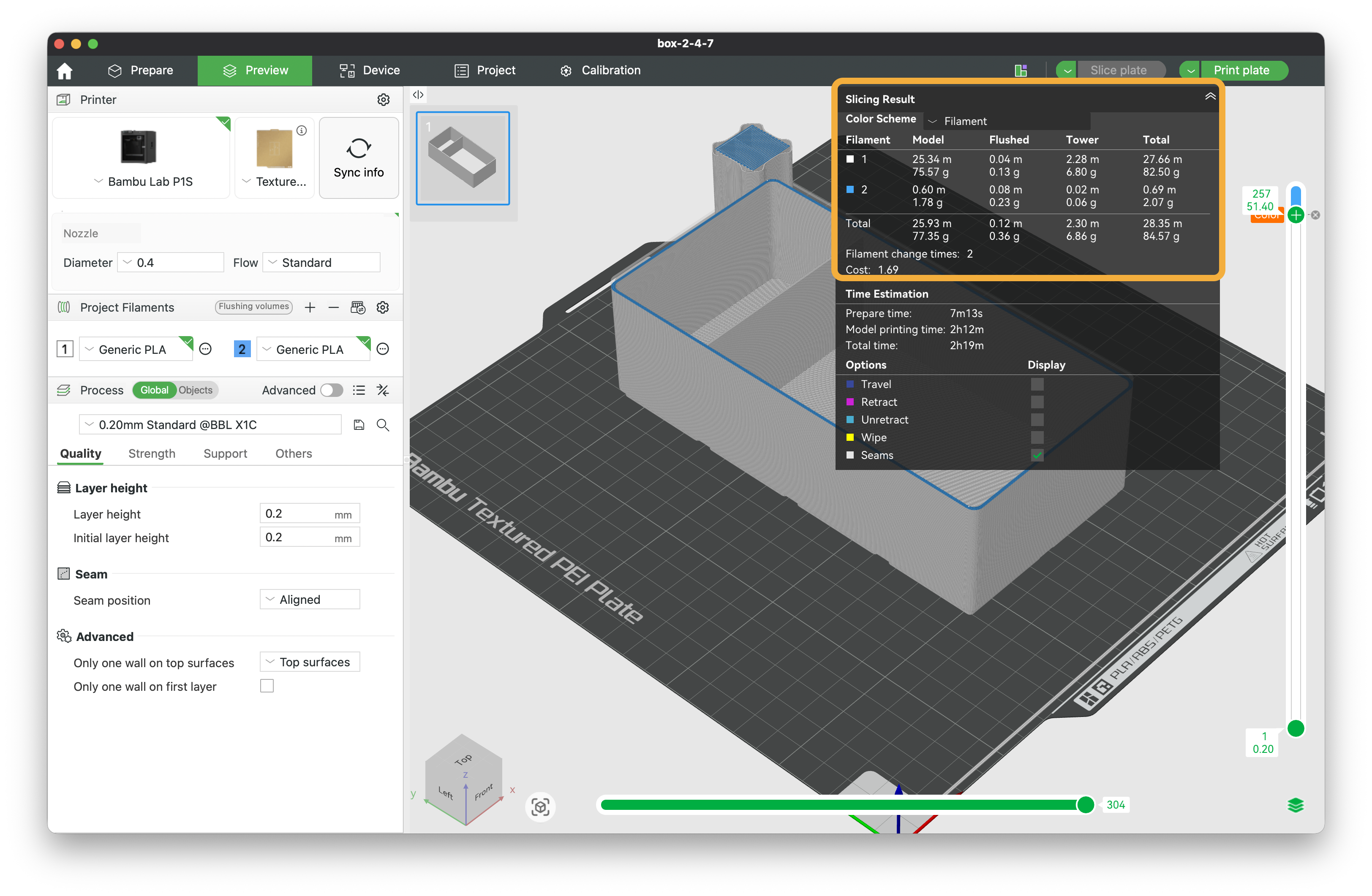
Task: Save the process preset icon
Action: (x=359, y=425)
